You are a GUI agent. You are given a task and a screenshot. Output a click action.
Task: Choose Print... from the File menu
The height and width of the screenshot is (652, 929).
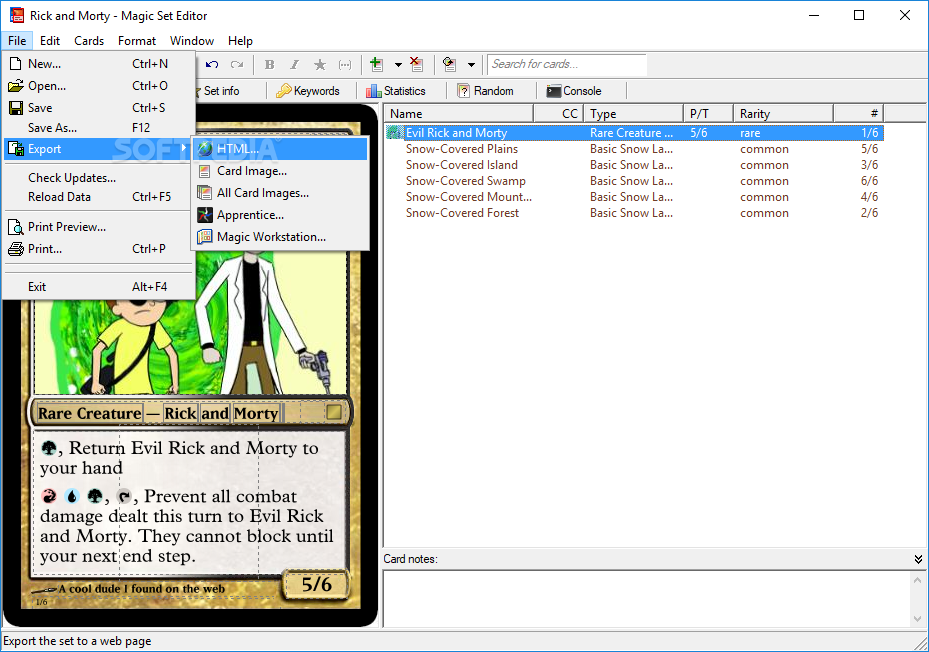(x=99, y=248)
